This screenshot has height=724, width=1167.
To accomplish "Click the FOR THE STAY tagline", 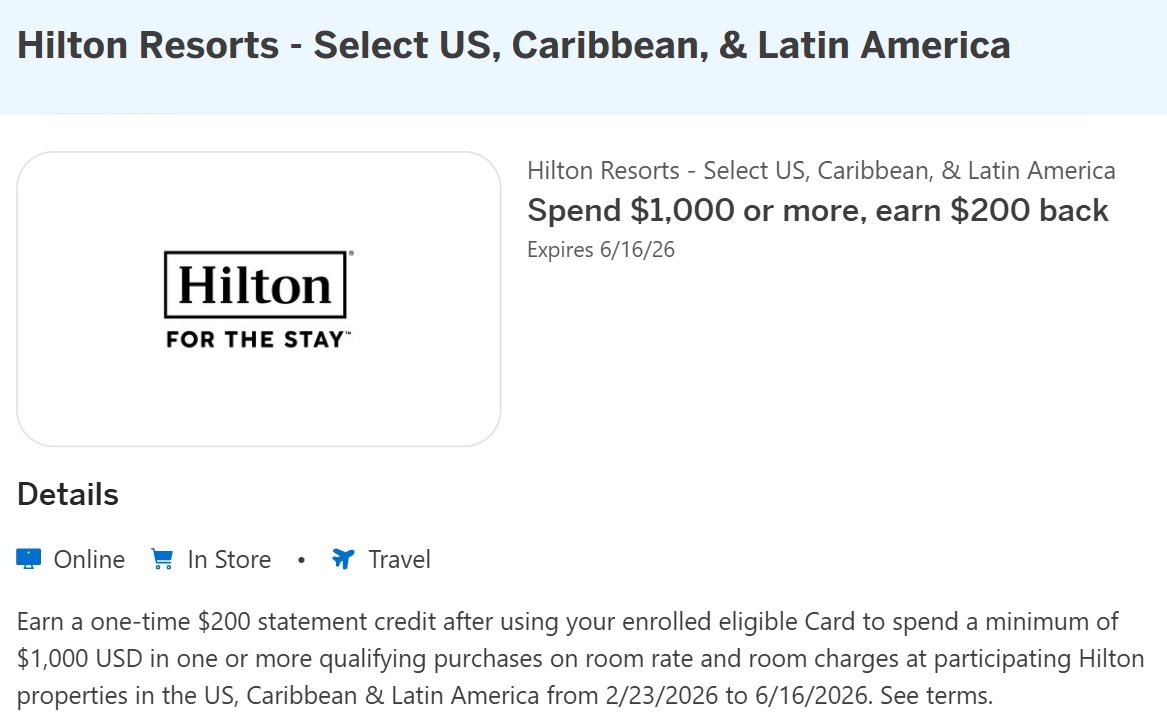I will click(259, 339).
